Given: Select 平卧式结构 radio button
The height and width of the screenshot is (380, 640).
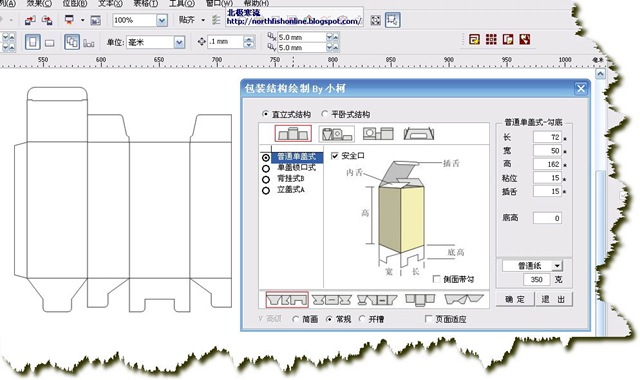Looking at the screenshot, I should click(325, 114).
